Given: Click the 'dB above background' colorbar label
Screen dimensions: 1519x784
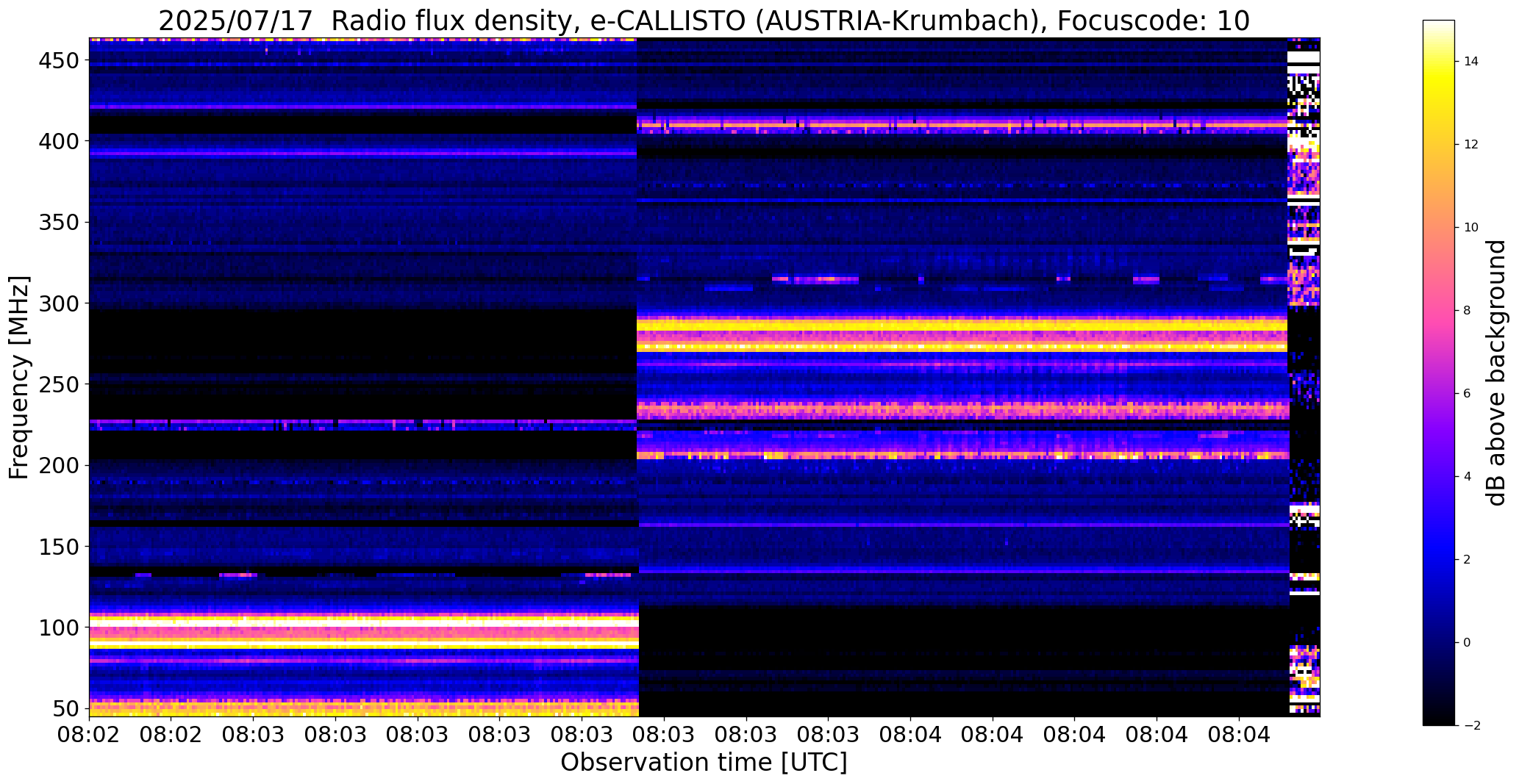Looking at the screenshot, I should (x=1496, y=373).
